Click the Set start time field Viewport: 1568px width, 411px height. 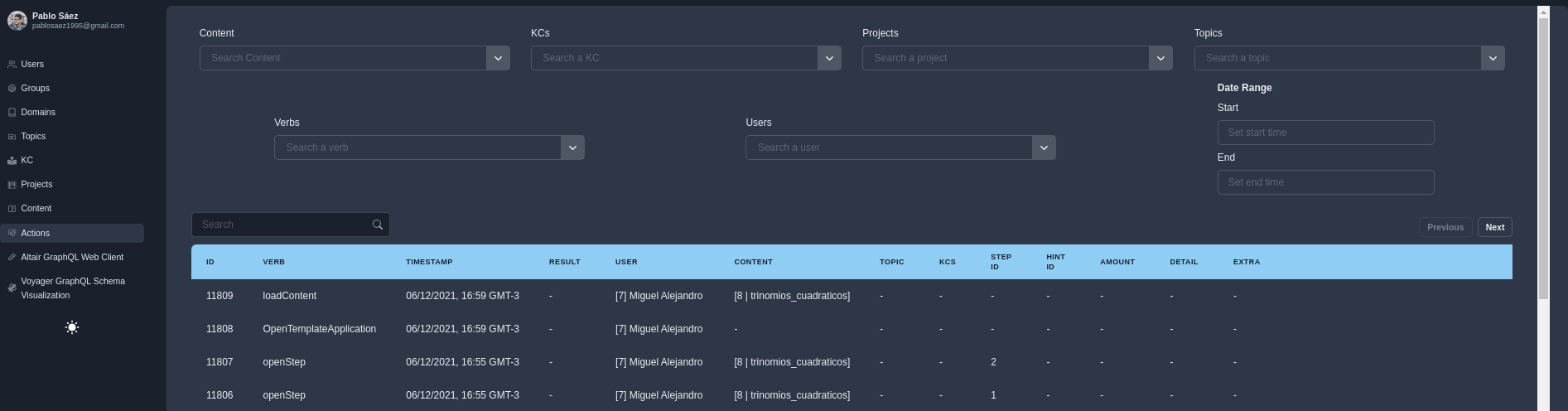point(1325,133)
